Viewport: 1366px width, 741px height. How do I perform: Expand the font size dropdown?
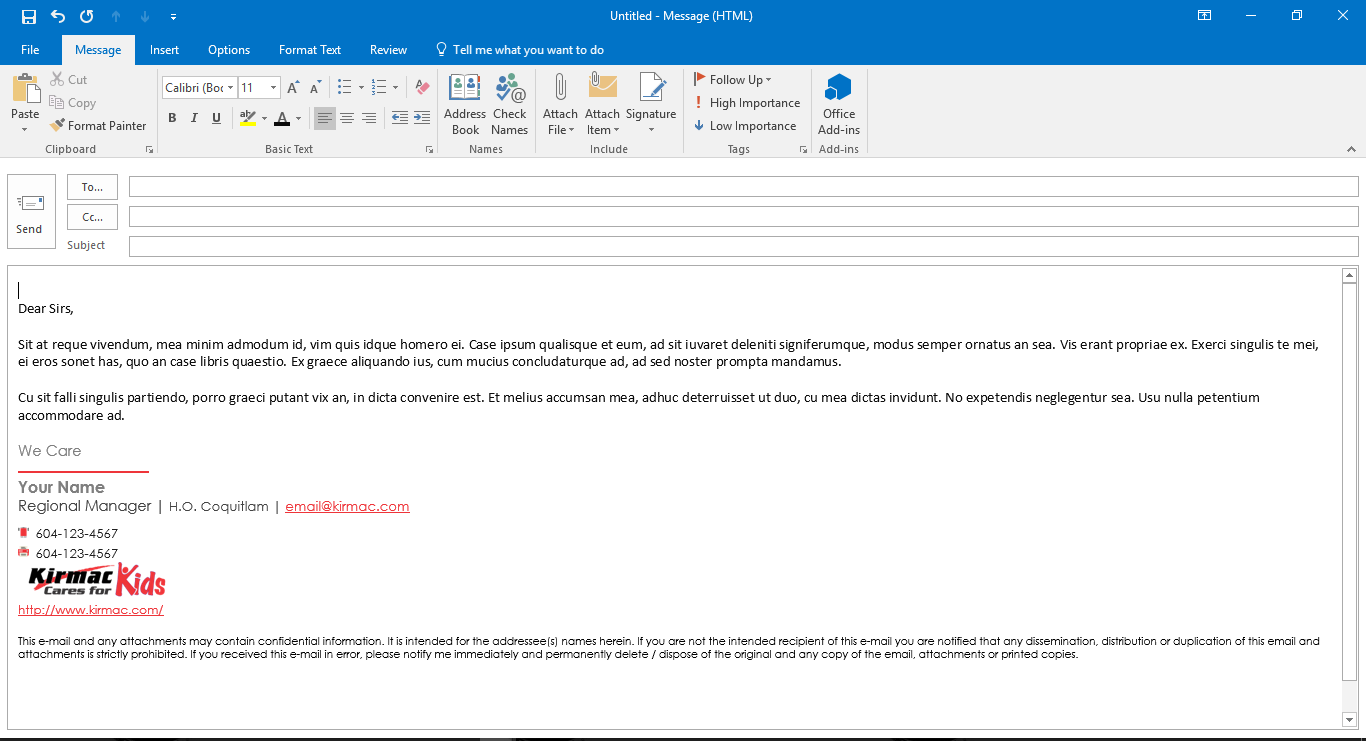point(275,88)
